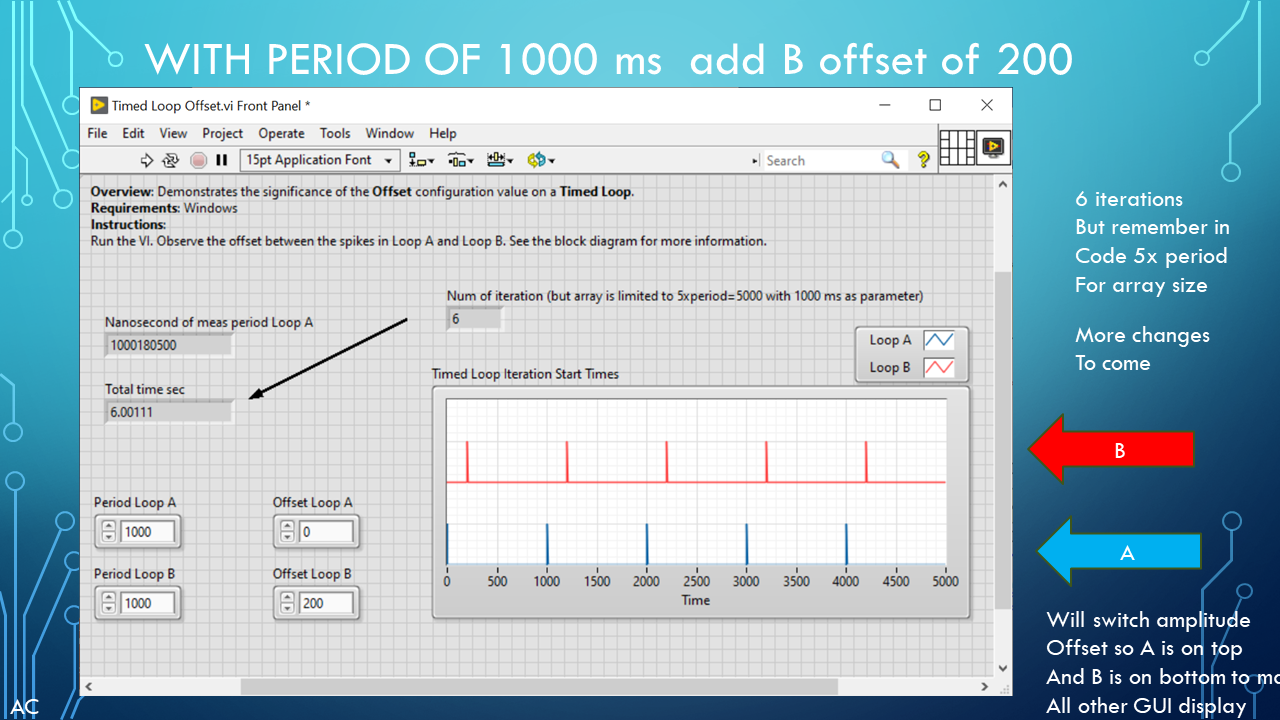Open the Reorder dropdown in toolbar
1280x720 pixels.
coord(540,160)
